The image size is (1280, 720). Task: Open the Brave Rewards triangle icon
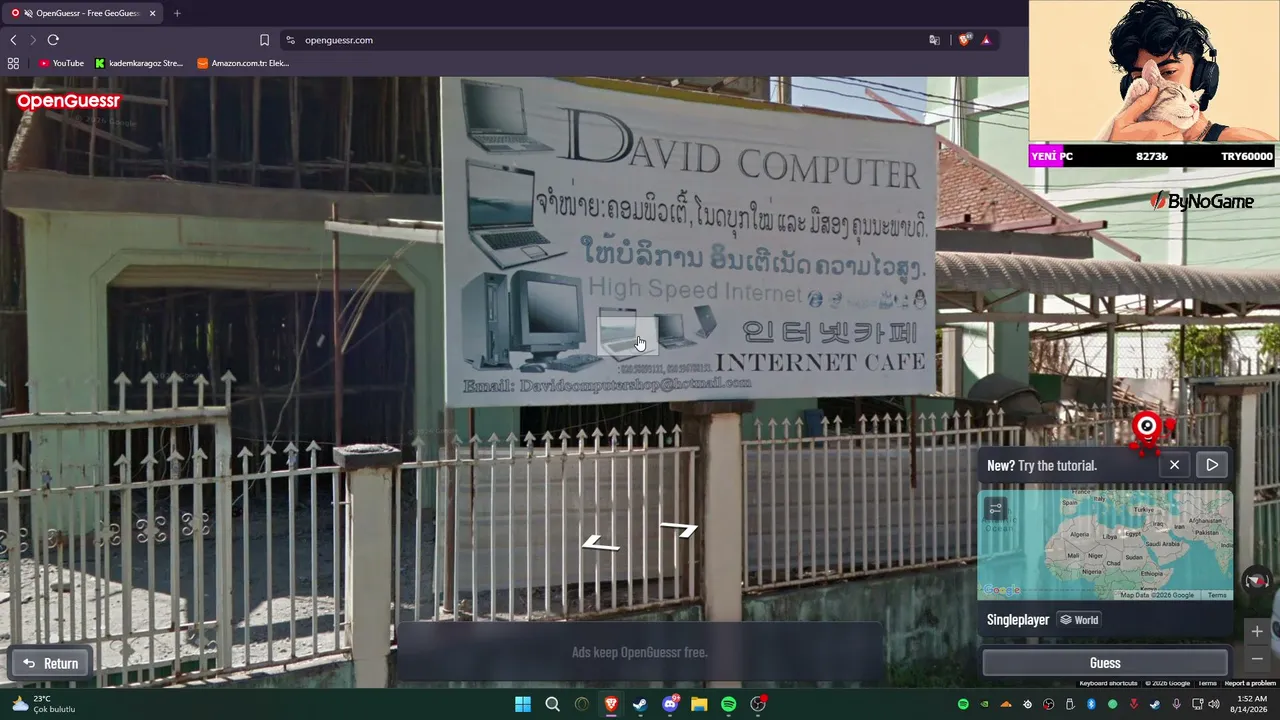(986, 40)
